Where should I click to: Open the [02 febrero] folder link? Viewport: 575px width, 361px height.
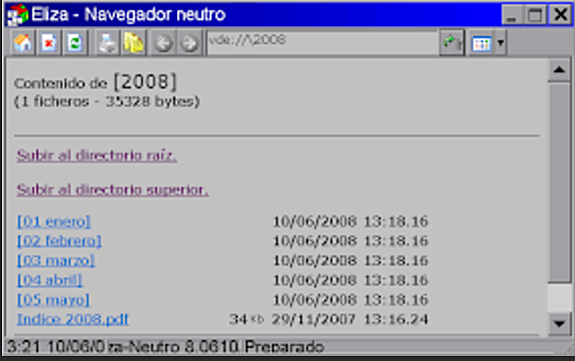pyautogui.click(x=59, y=241)
